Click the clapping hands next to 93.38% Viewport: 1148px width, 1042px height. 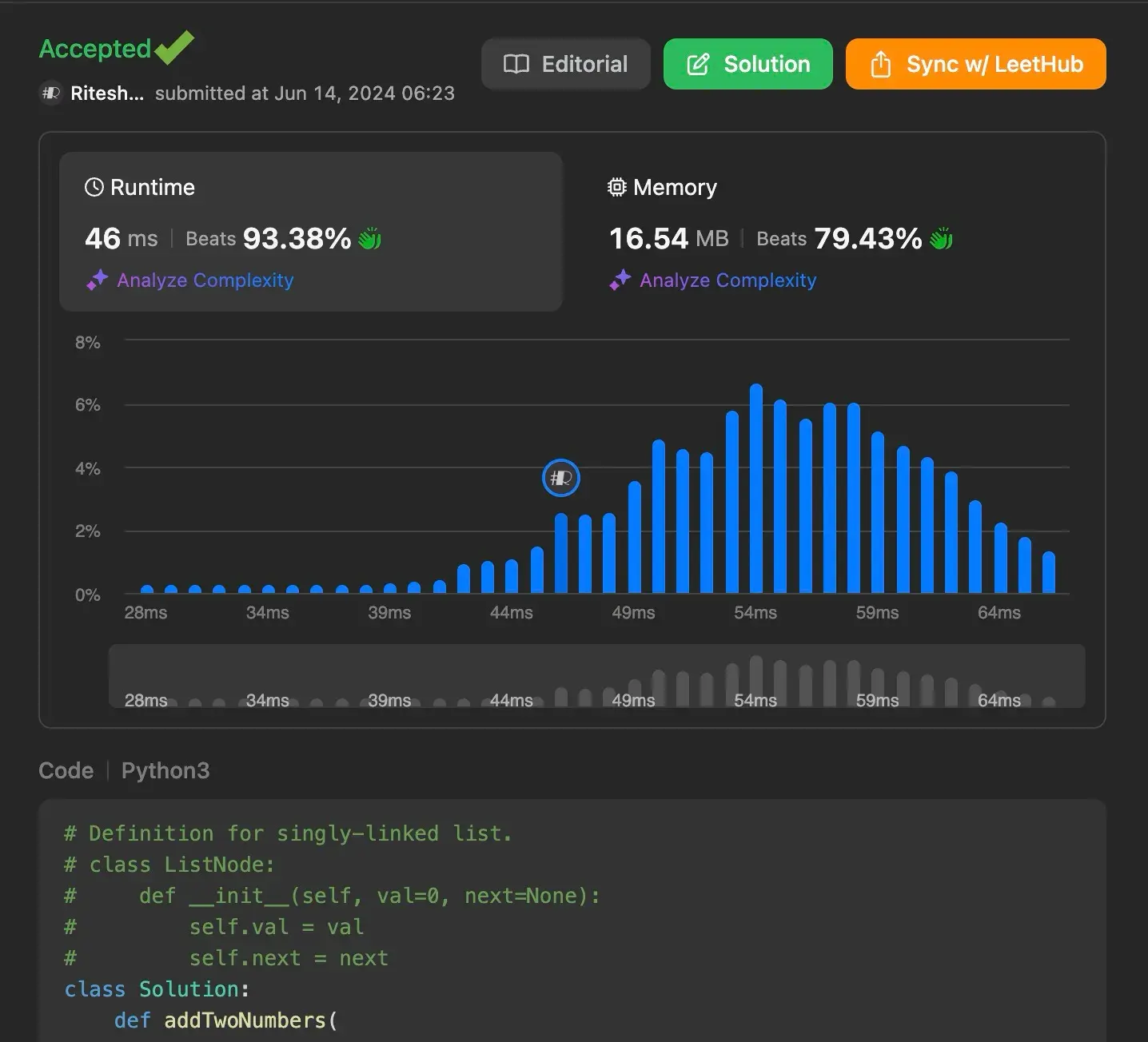369,238
